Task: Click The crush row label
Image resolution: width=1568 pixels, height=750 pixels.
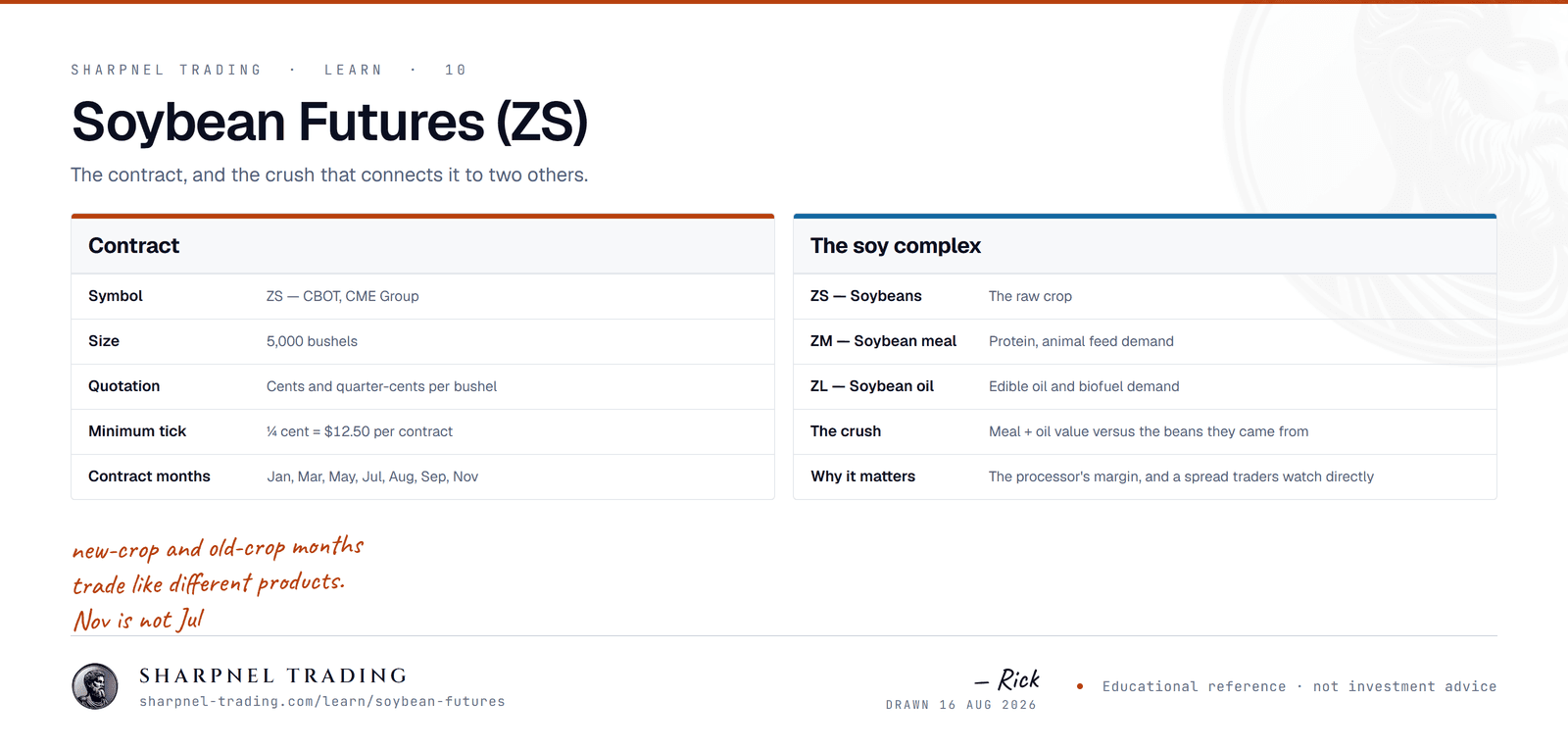Action: (846, 431)
